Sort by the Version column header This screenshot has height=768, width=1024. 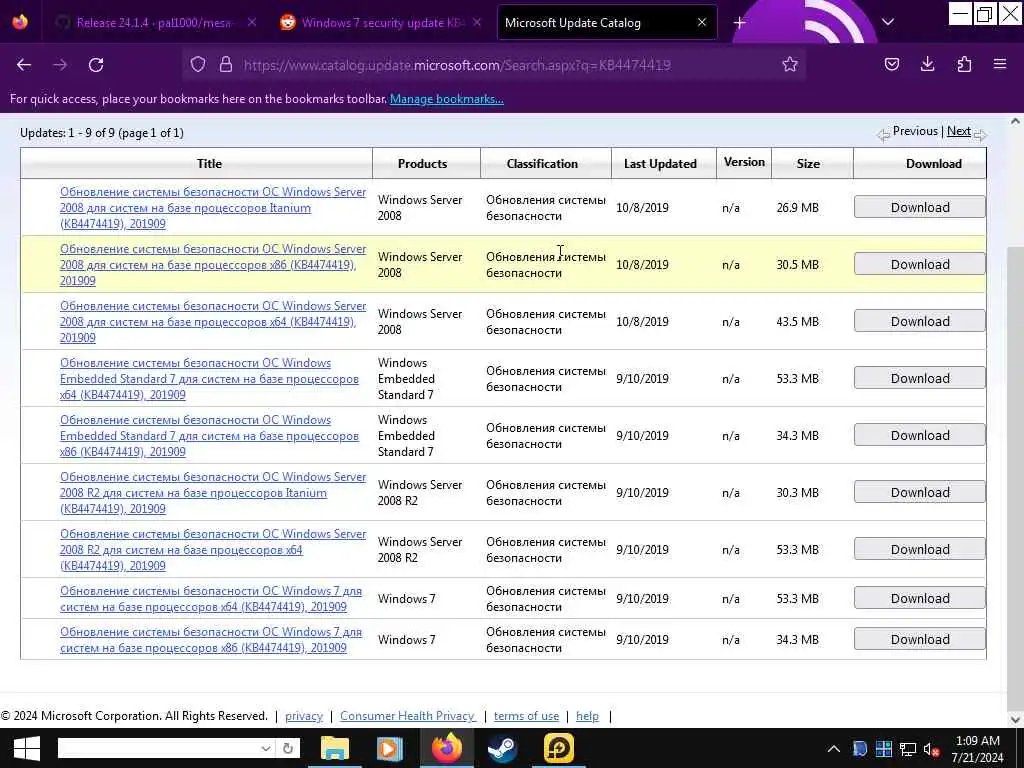coord(744,162)
